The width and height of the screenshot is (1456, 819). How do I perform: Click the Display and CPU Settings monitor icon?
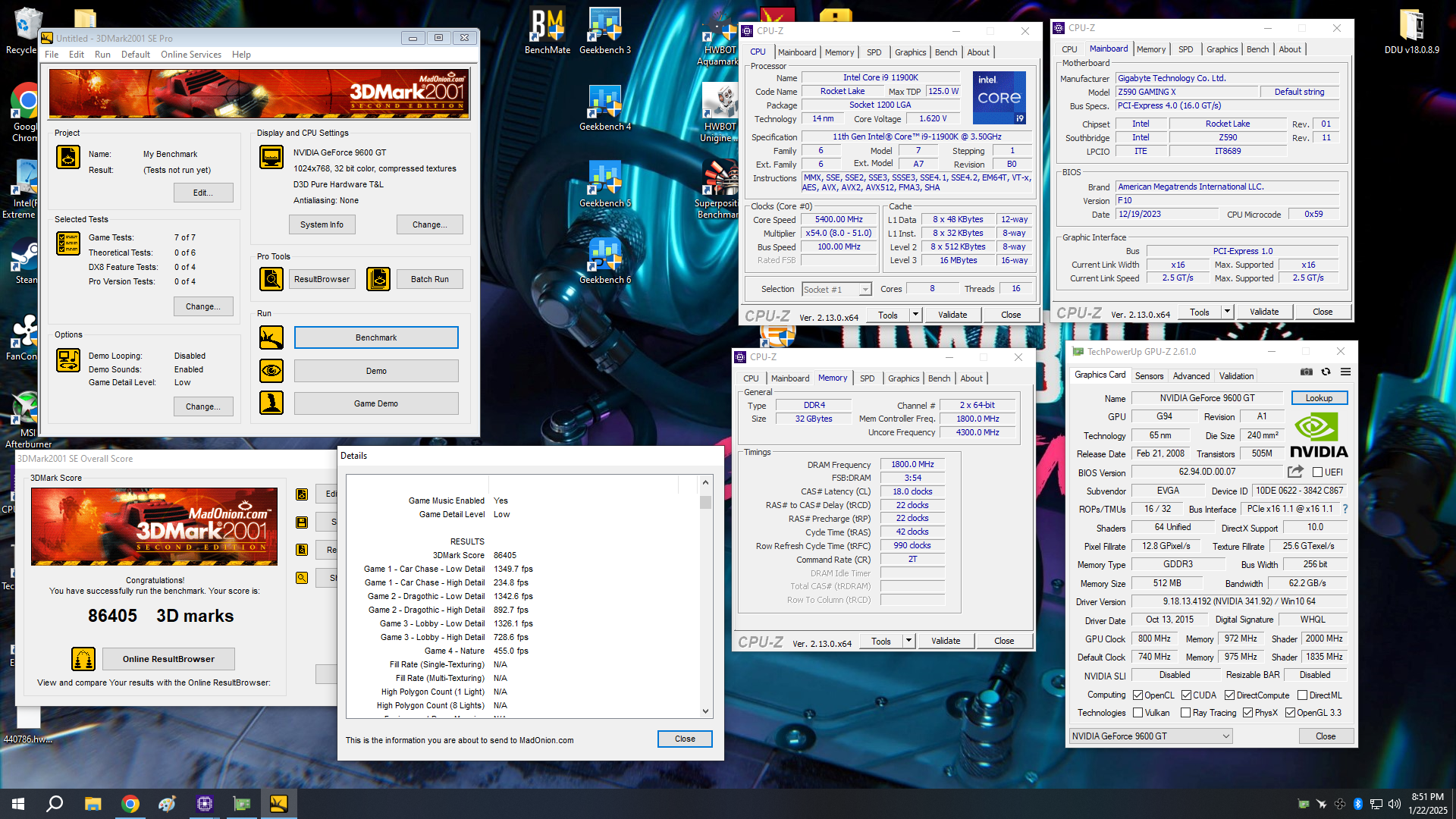[271, 157]
